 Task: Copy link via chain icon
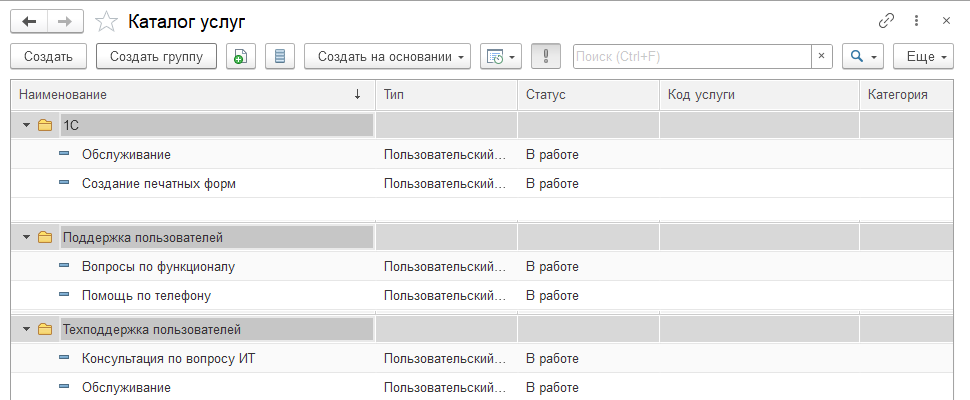[x=886, y=21]
